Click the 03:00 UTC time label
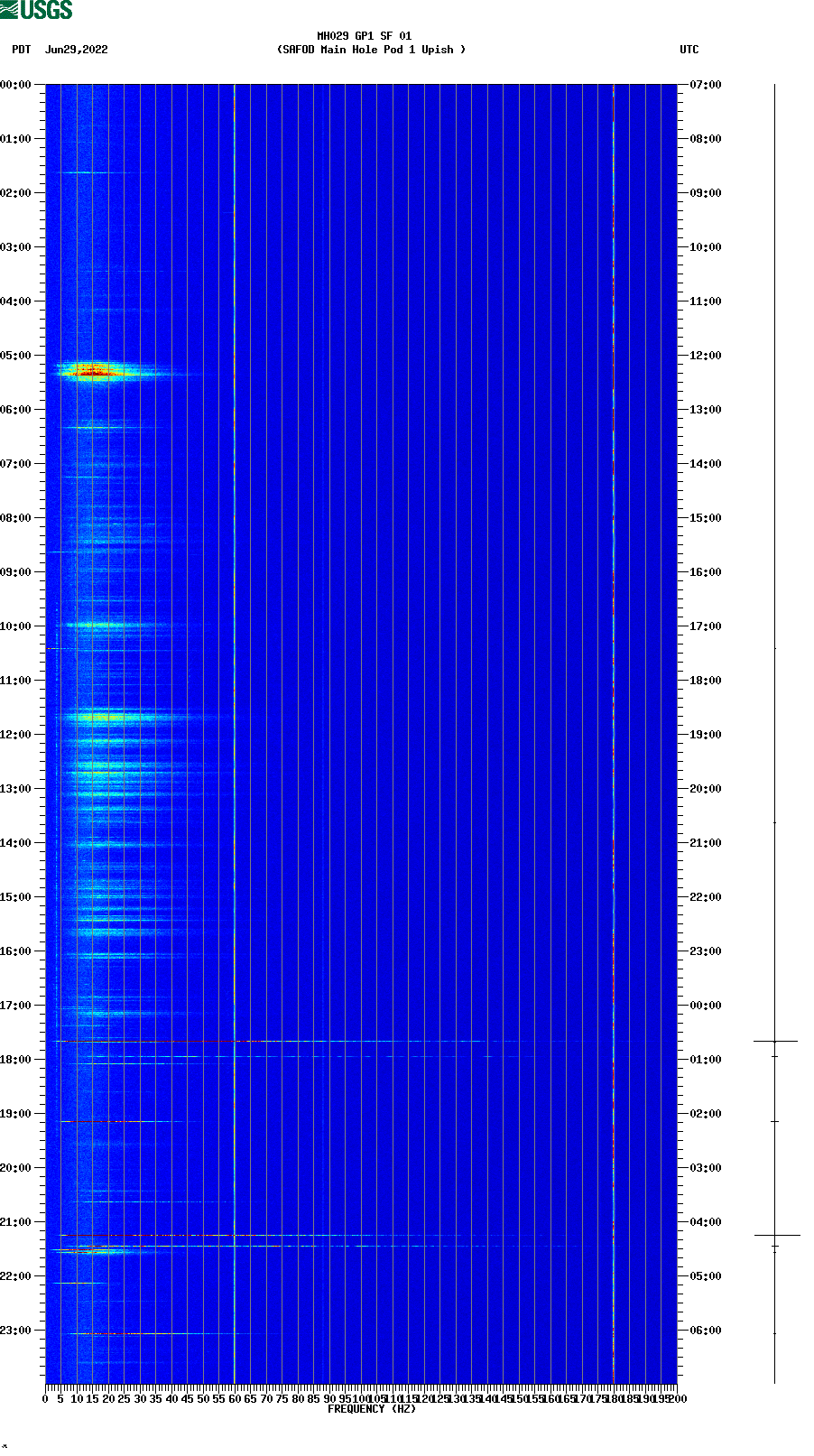 coord(705,1168)
